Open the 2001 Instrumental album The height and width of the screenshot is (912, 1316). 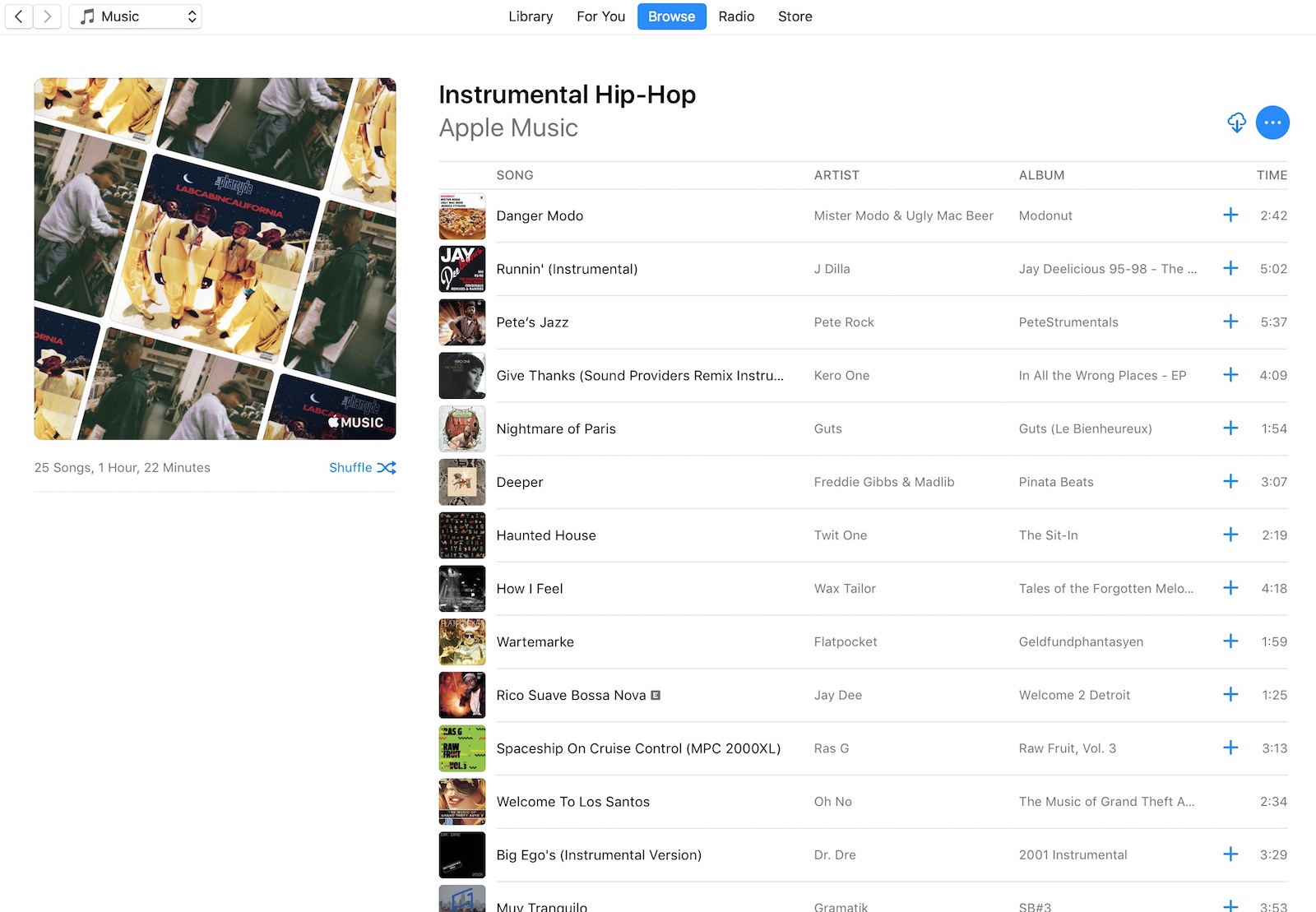click(1073, 855)
